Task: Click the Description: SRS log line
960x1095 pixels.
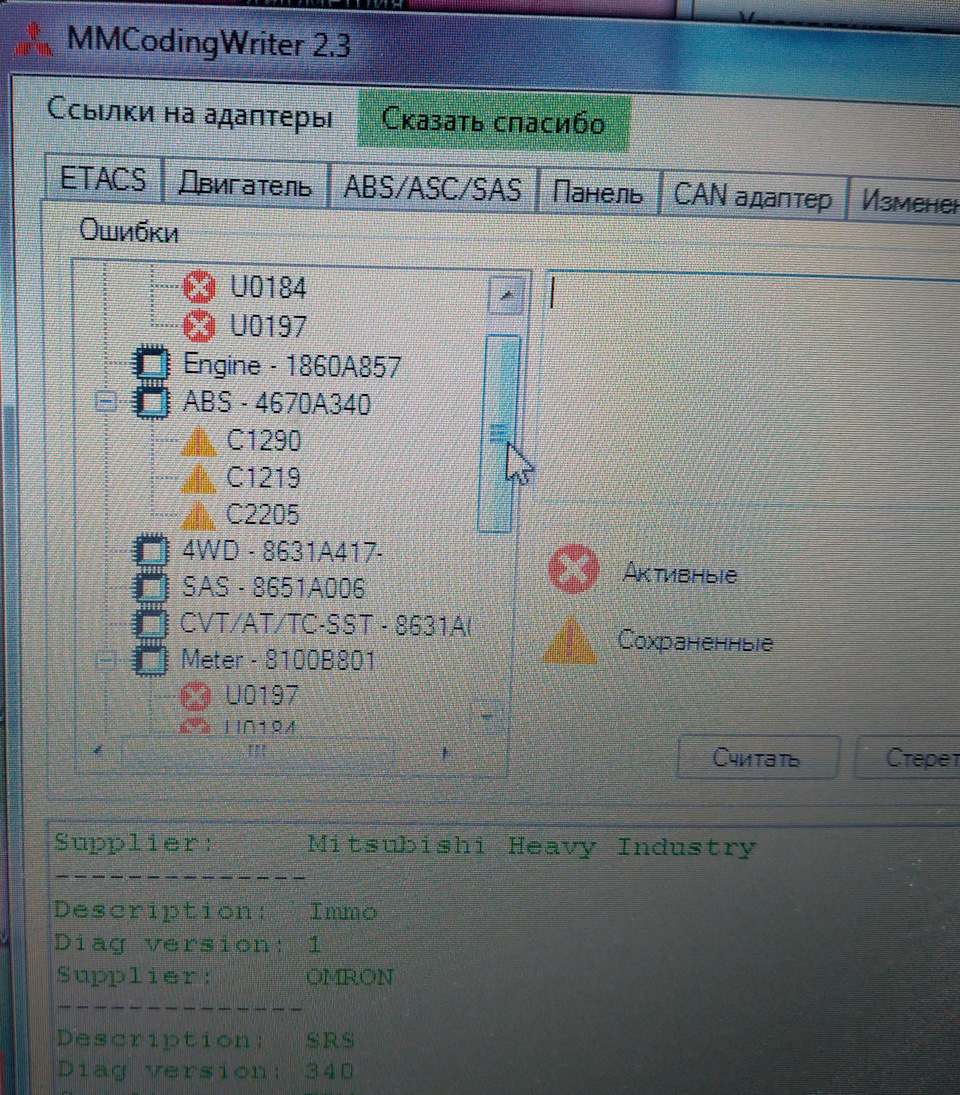Action: tap(205, 1039)
